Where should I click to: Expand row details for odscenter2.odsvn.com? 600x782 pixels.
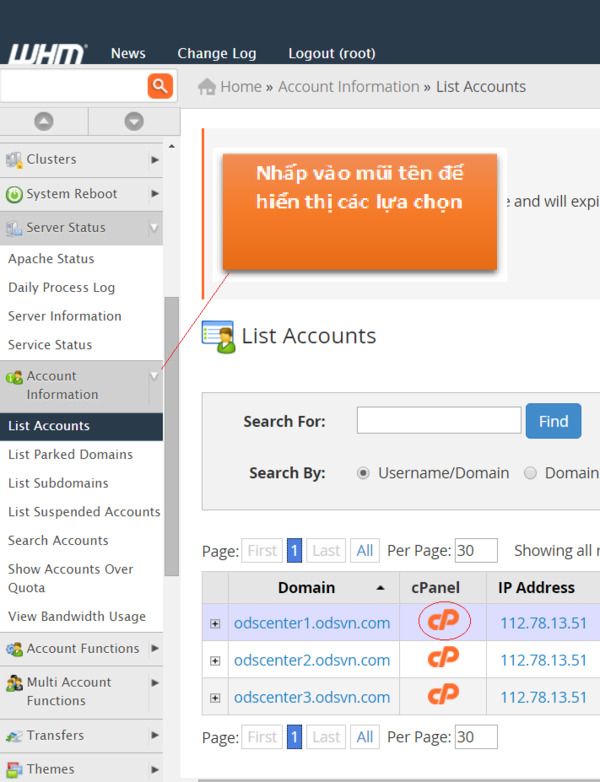[215, 661]
